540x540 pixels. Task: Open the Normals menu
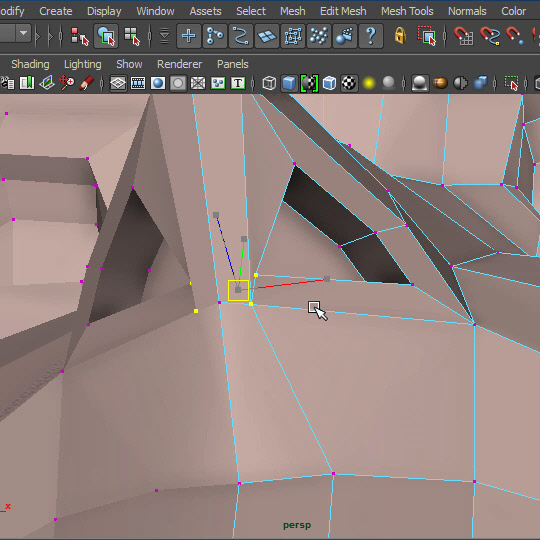pyautogui.click(x=467, y=11)
